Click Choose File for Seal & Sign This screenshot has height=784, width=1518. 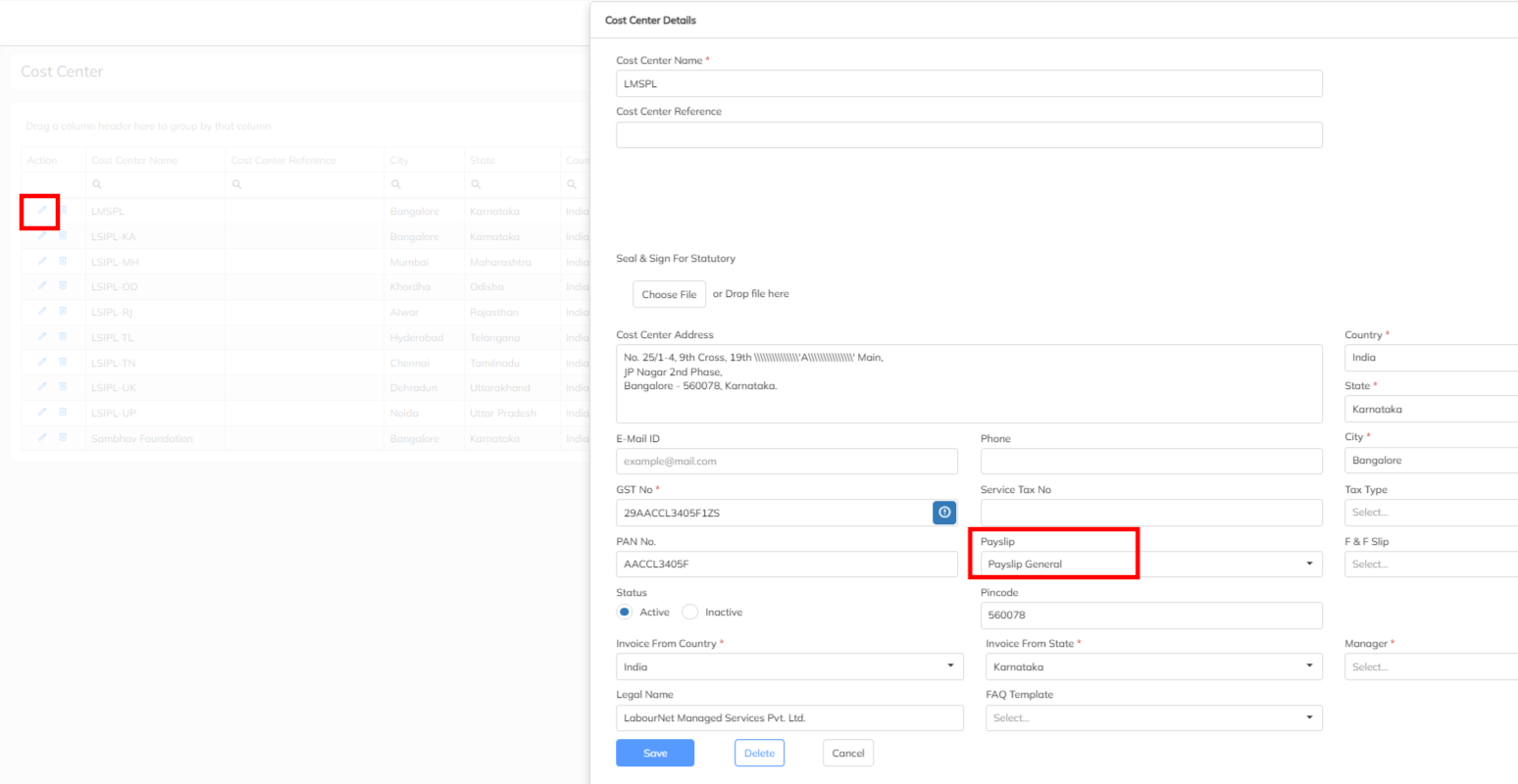coord(669,294)
